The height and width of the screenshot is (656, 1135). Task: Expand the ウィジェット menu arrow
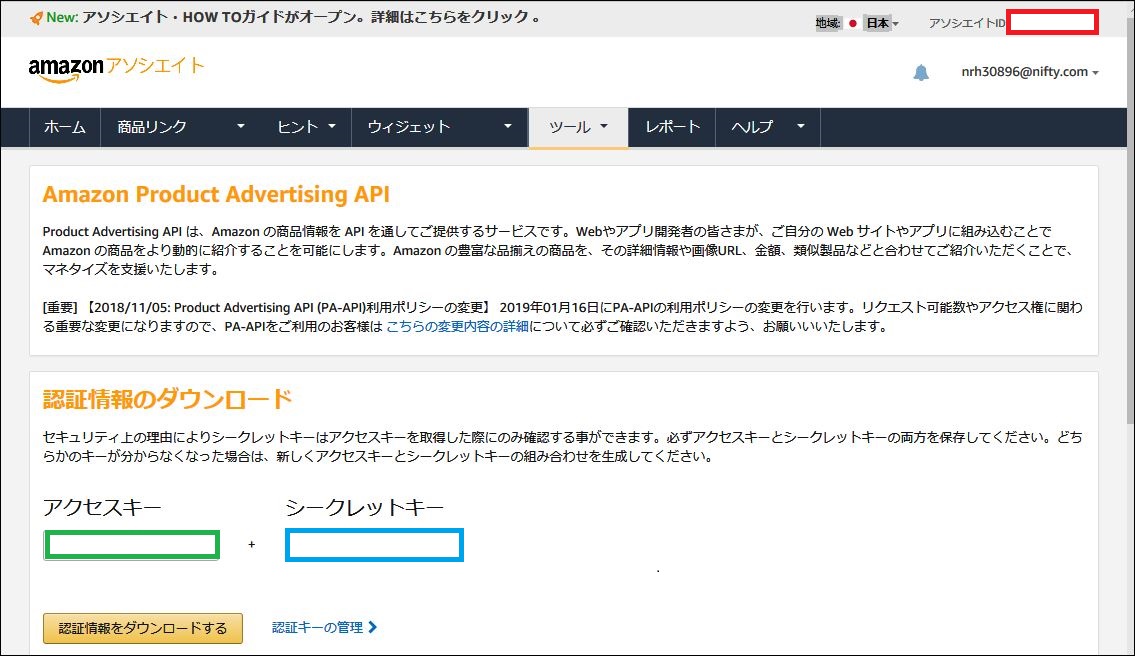[508, 127]
